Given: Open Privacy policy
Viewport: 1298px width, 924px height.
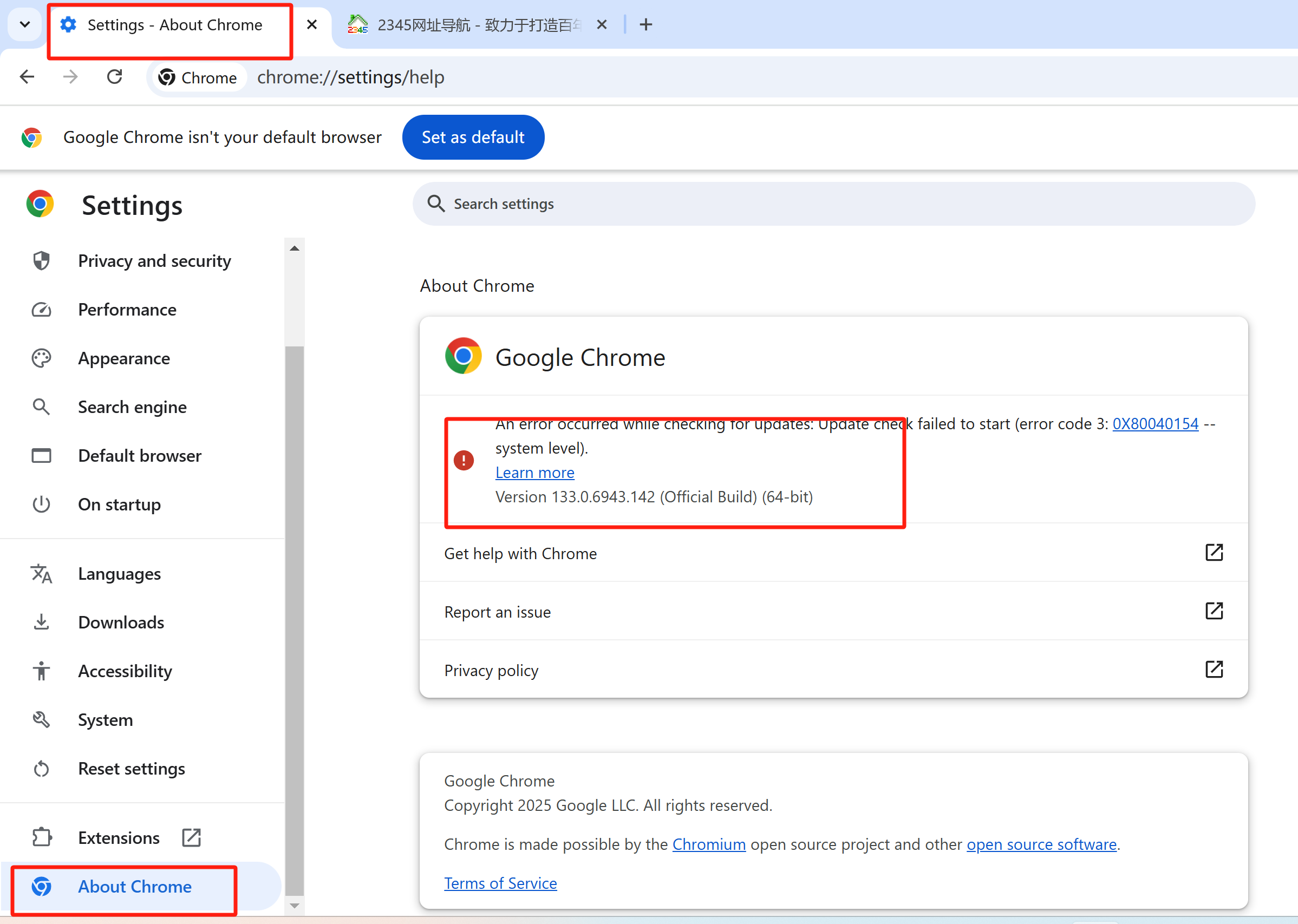Looking at the screenshot, I should pyautogui.click(x=834, y=670).
